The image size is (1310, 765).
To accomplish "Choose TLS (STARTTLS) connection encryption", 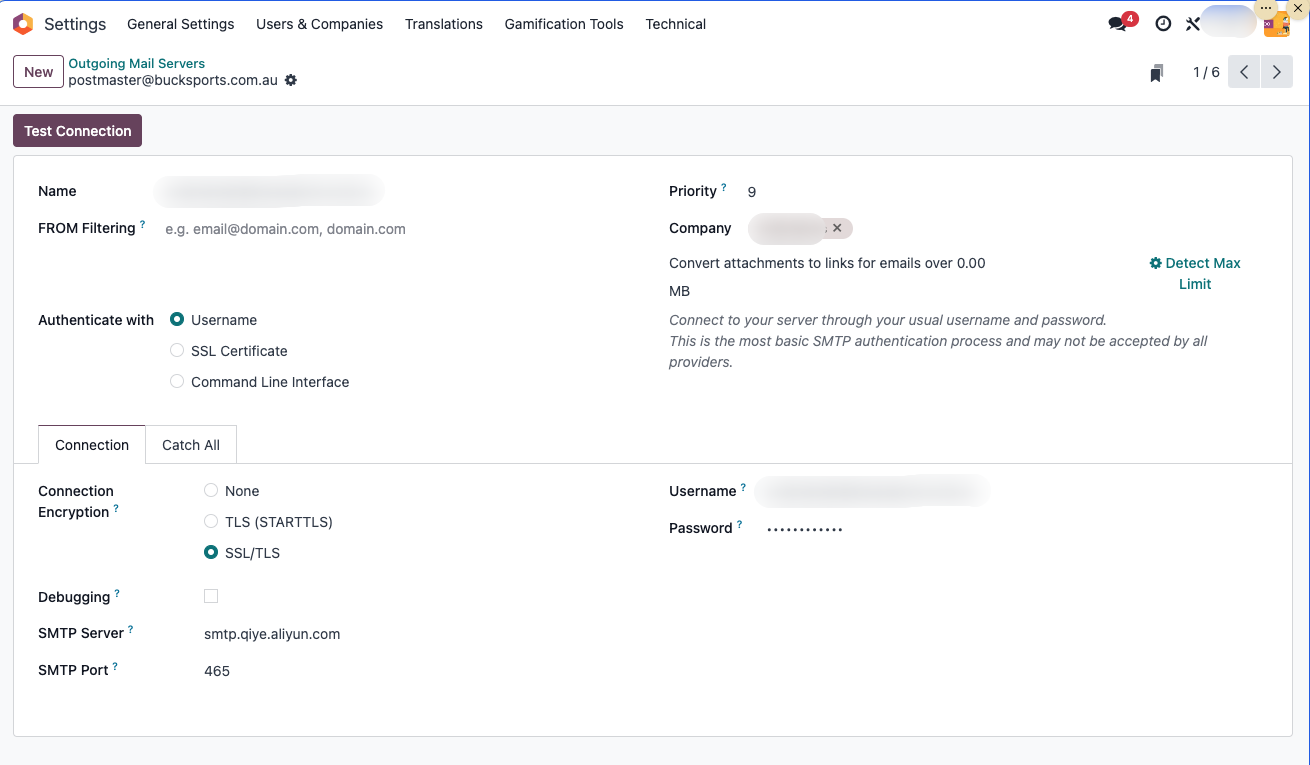I will coord(211,522).
